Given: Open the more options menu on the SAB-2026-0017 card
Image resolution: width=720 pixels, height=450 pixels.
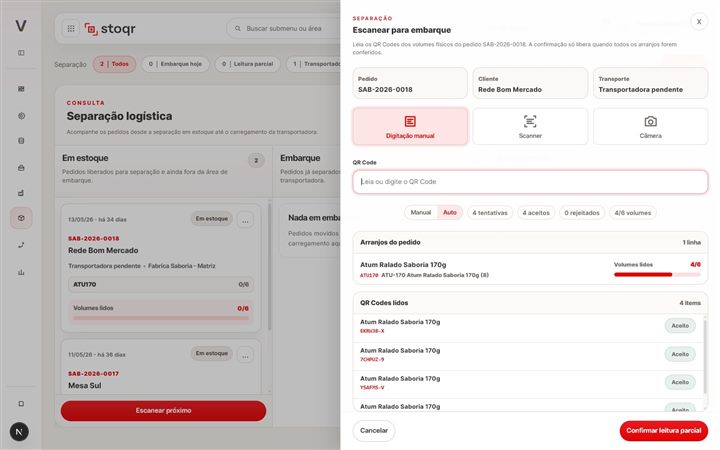Looking at the screenshot, I should (x=245, y=355).
